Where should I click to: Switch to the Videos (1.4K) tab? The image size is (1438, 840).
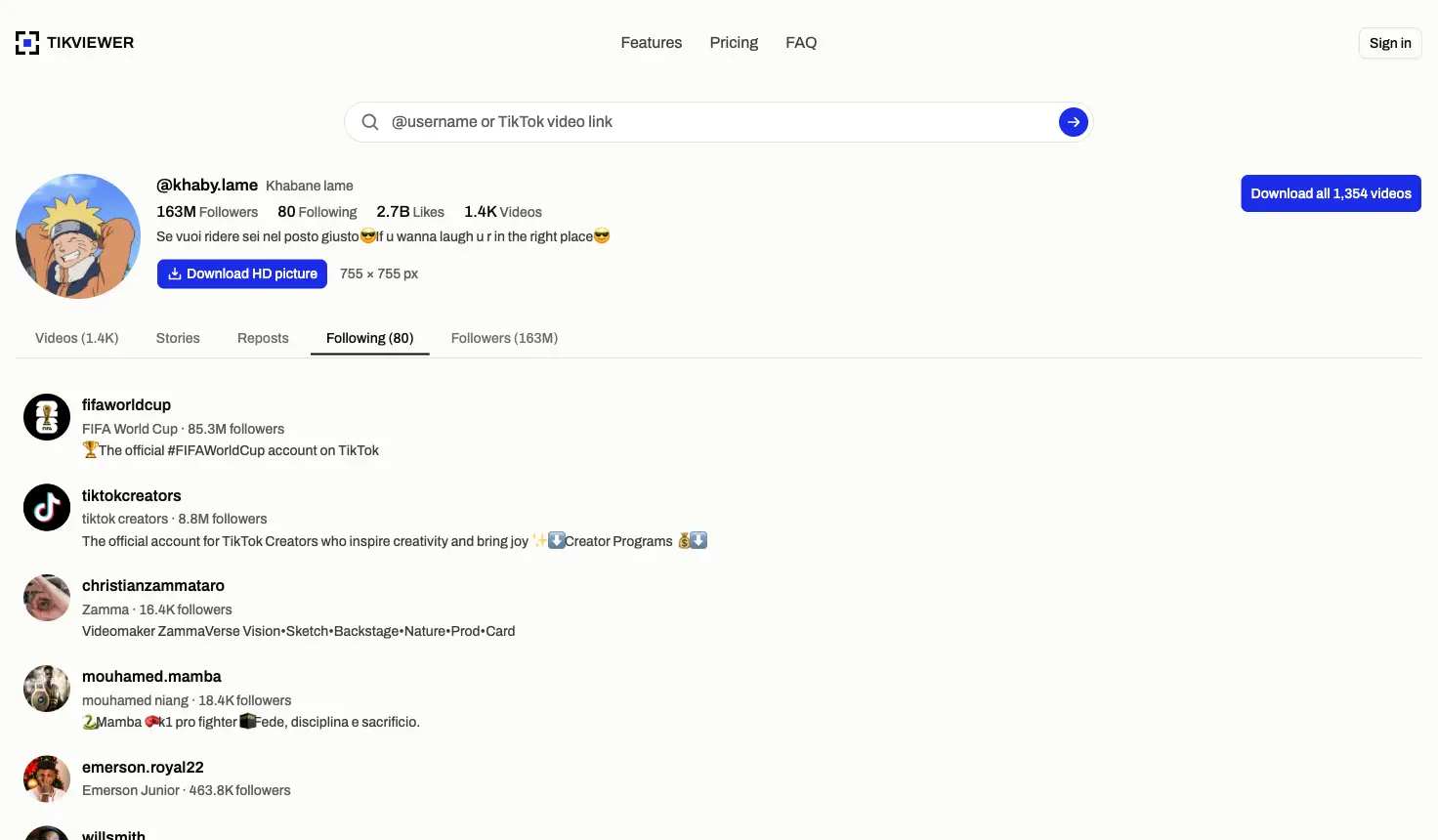(77, 338)
